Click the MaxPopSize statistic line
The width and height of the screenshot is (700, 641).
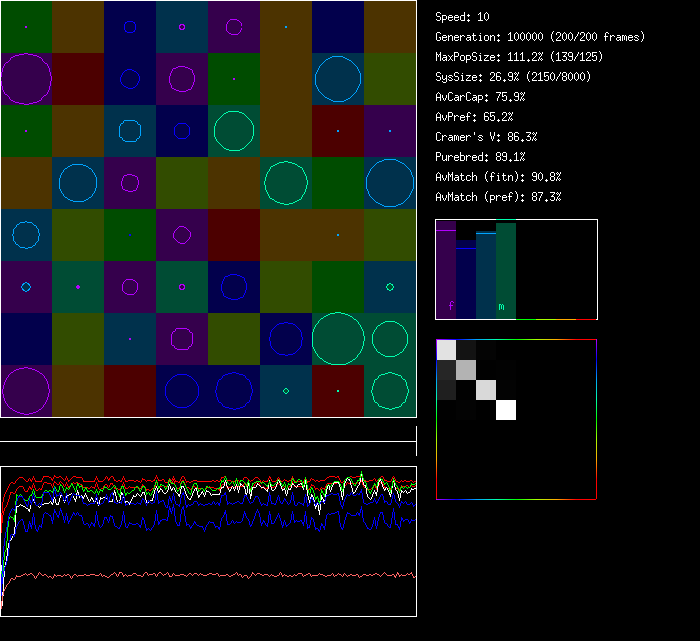(x=519, y=57)
